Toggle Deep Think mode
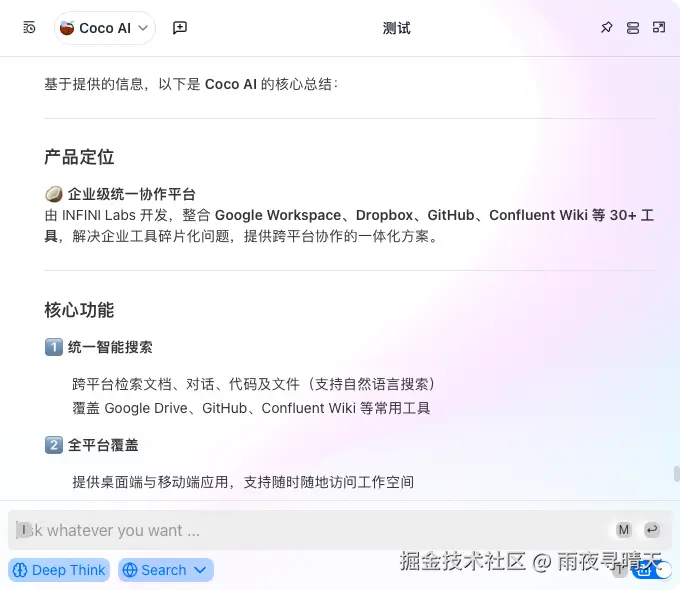The width and height of the screenshot is (680, 590). pyautogui.click(x=59, y=570)
